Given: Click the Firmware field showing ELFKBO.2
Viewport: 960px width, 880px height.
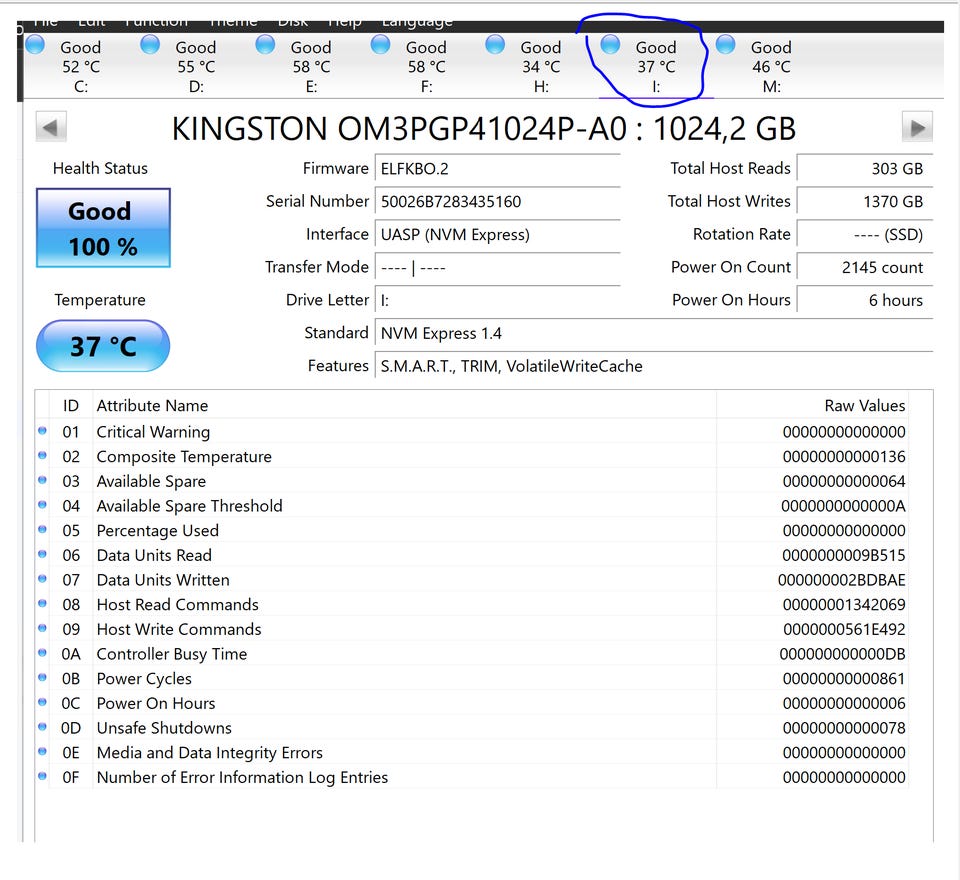Looking at the screenshot, I should 498,169.
